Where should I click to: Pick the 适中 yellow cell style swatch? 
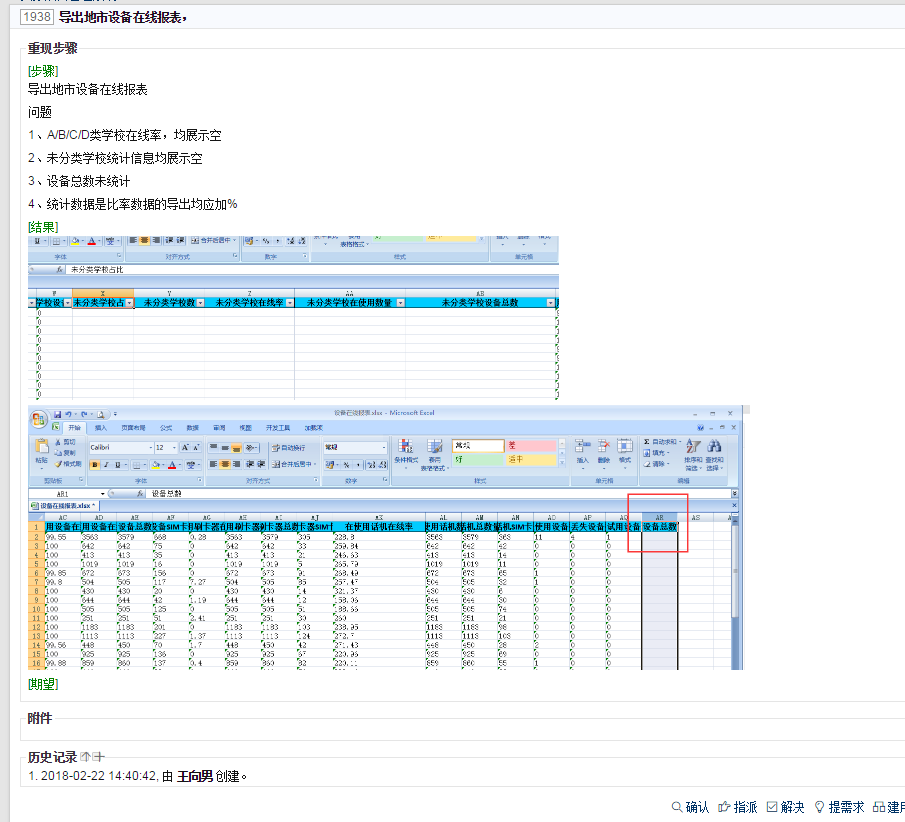(531, 459)
